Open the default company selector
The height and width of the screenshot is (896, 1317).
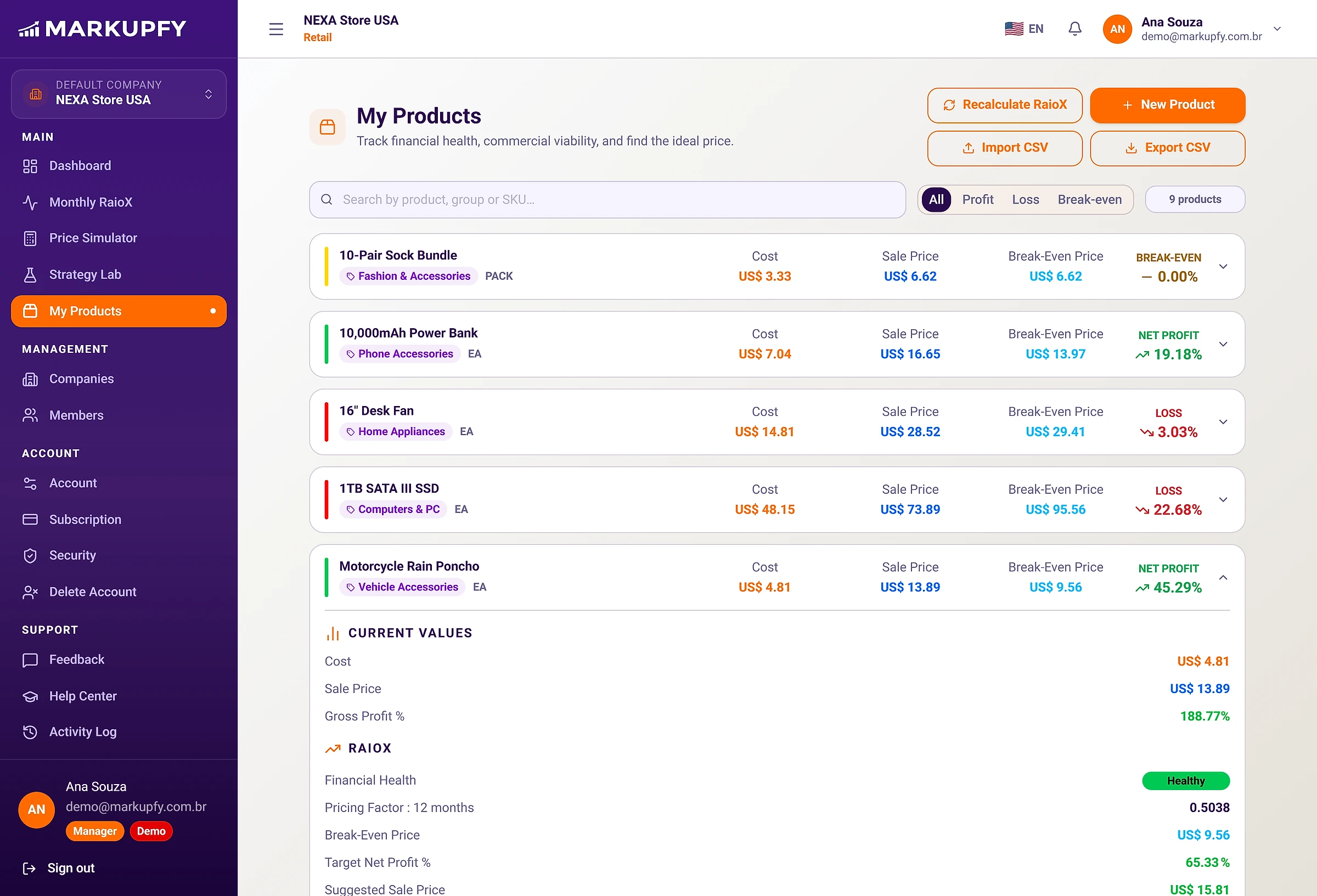pos(119,94)
